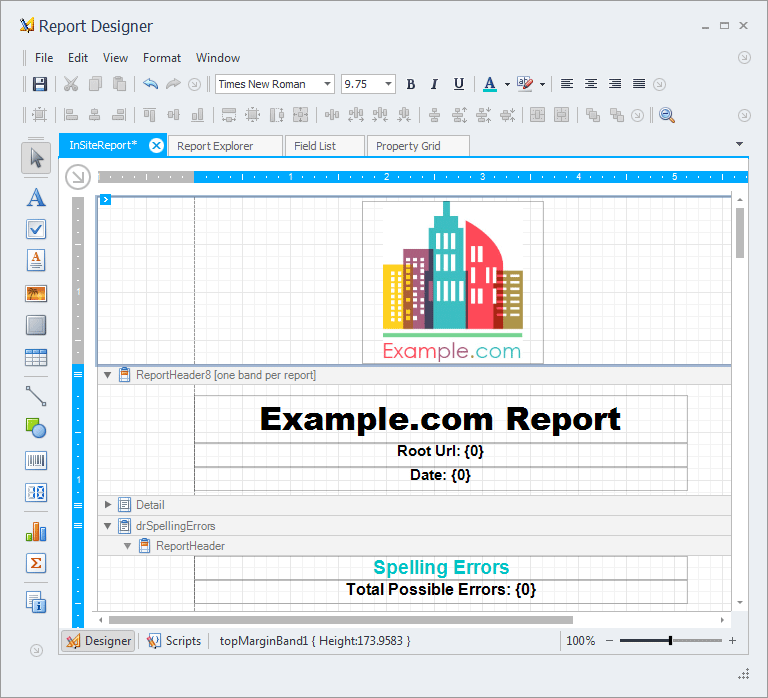Select the Example.com logo picture
This screenshot has height=698, width=768.
click(453, 283)
